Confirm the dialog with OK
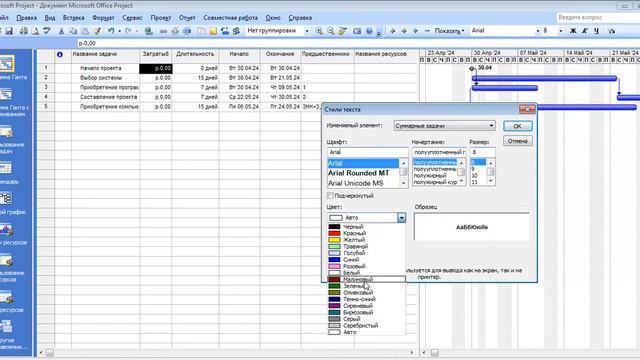This screenshot has height=360, width=640. pyautogui.click(x=518, y=126)
